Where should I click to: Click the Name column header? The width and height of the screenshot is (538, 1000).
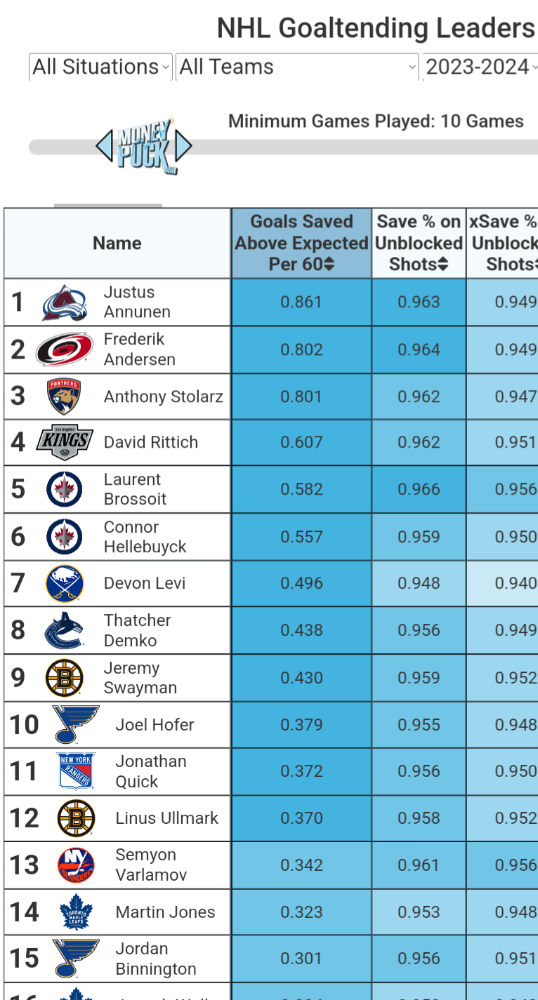[117, 243]
